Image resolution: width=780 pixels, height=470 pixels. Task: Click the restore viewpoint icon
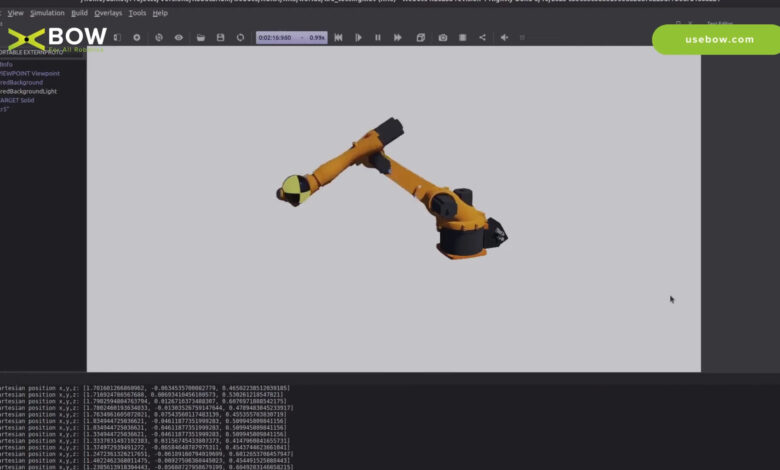click(159, 37)
